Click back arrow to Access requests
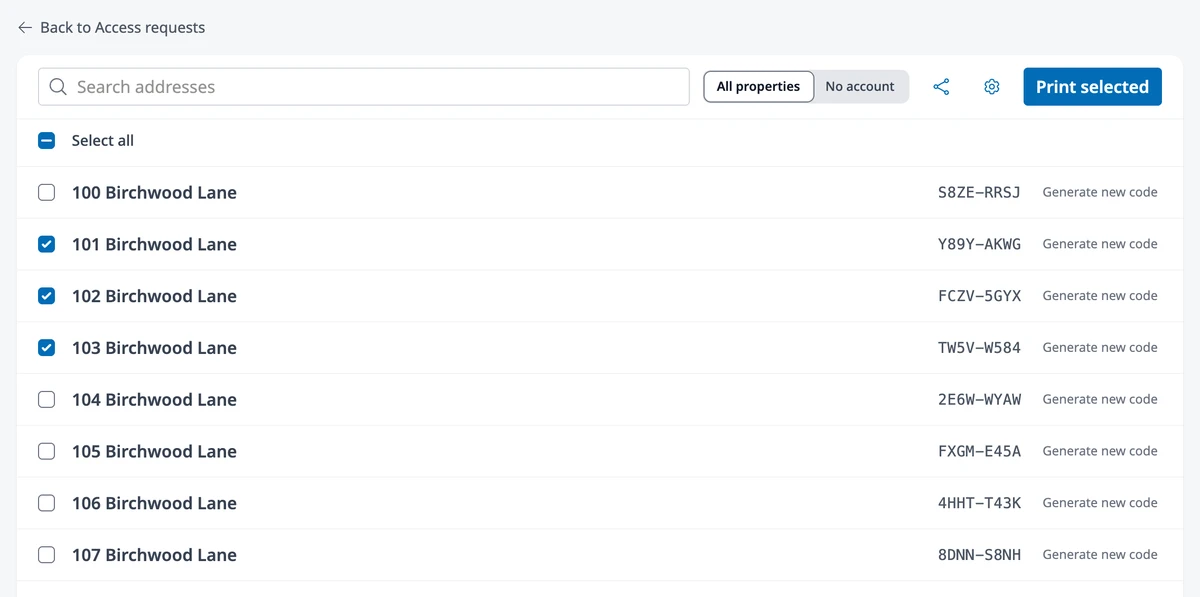This screenshot has width=1200, height=597. click(x=25, y=28)
